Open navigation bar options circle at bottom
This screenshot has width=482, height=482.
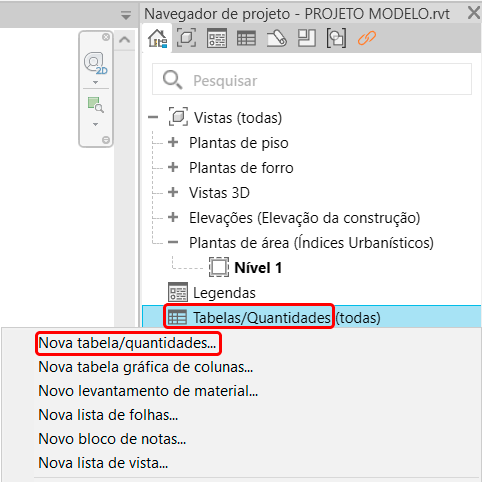[106, 140]
